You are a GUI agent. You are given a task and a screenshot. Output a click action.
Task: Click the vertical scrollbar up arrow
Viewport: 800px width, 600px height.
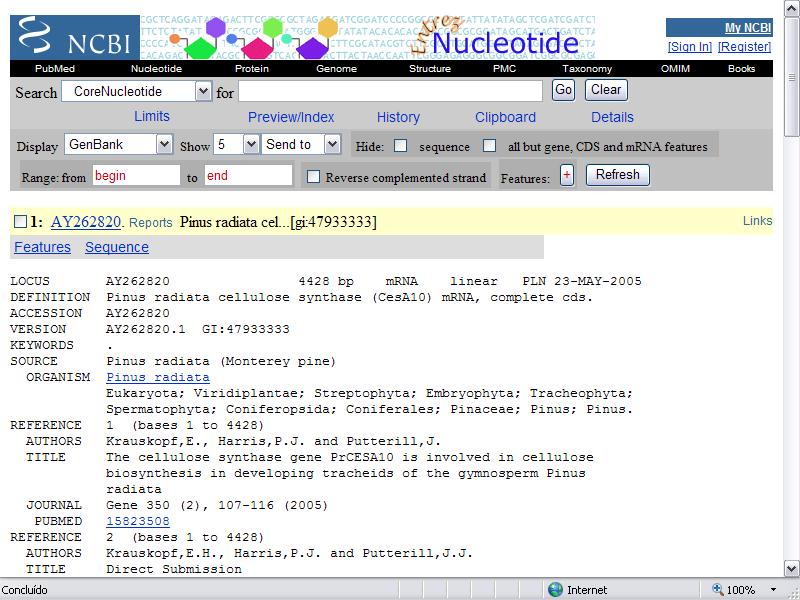pos(792,7)
